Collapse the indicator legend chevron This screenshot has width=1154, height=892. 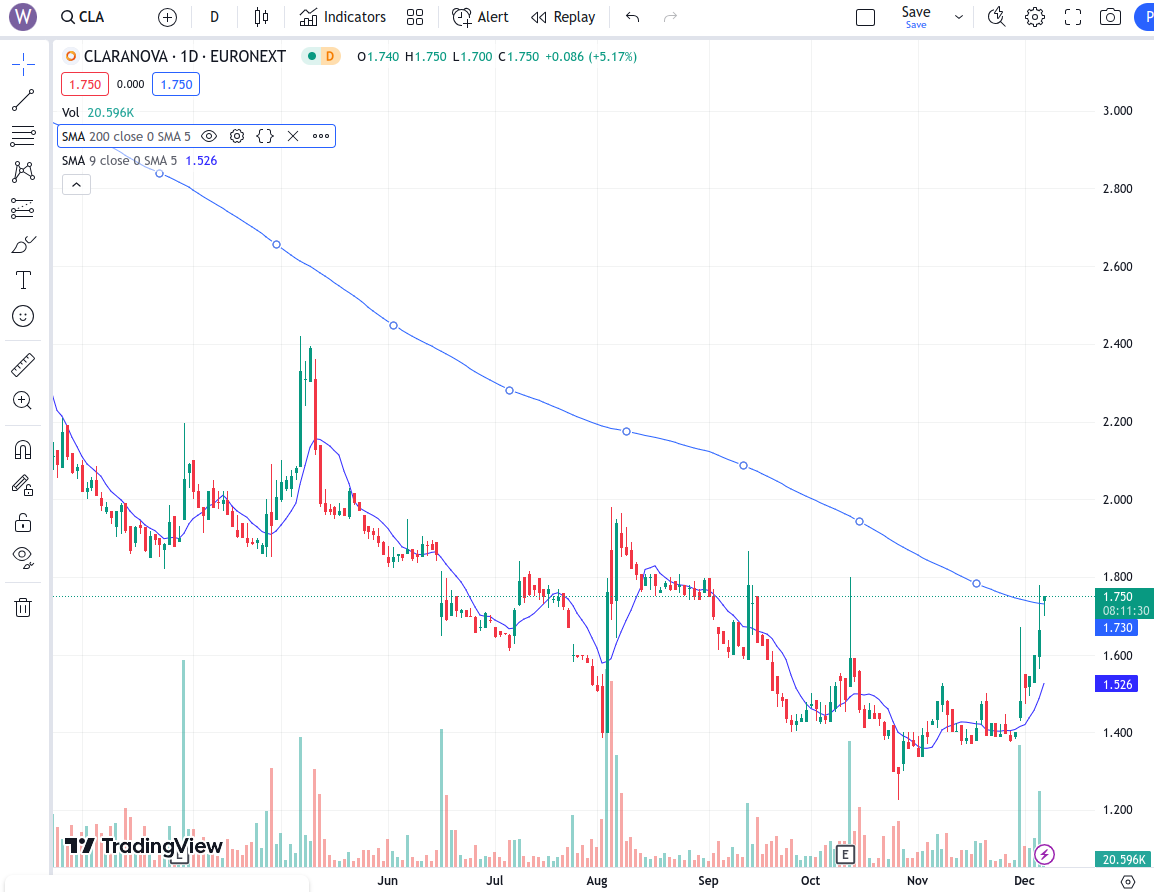point(76,184)
